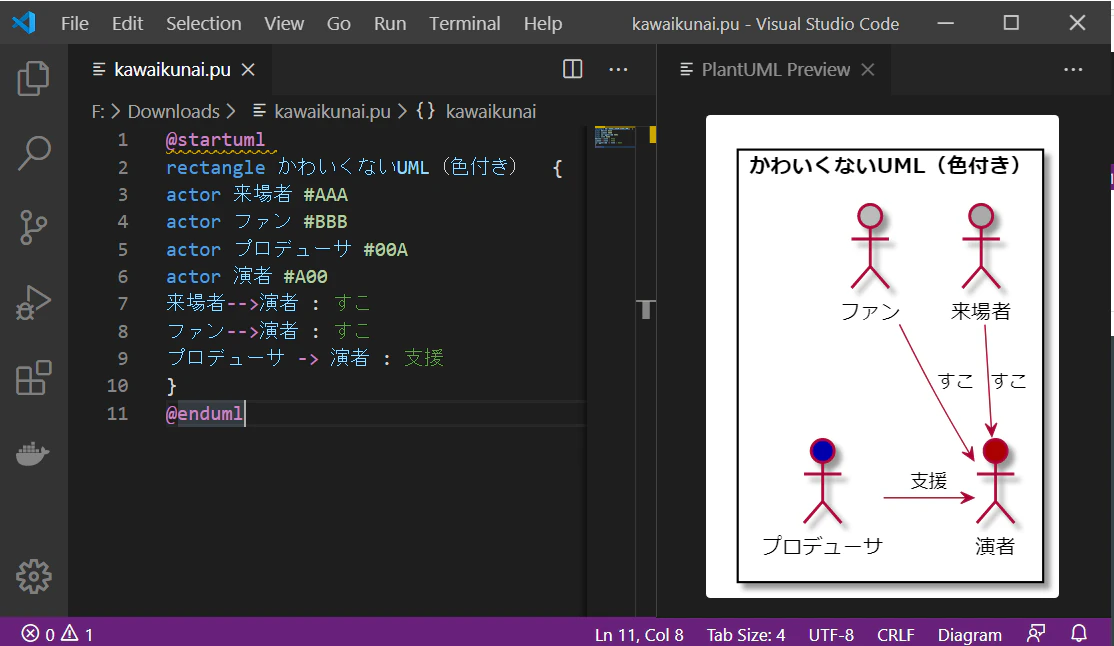1114x646 pixels.
Task: Change file encoding UTF-8
Action: 831,634
